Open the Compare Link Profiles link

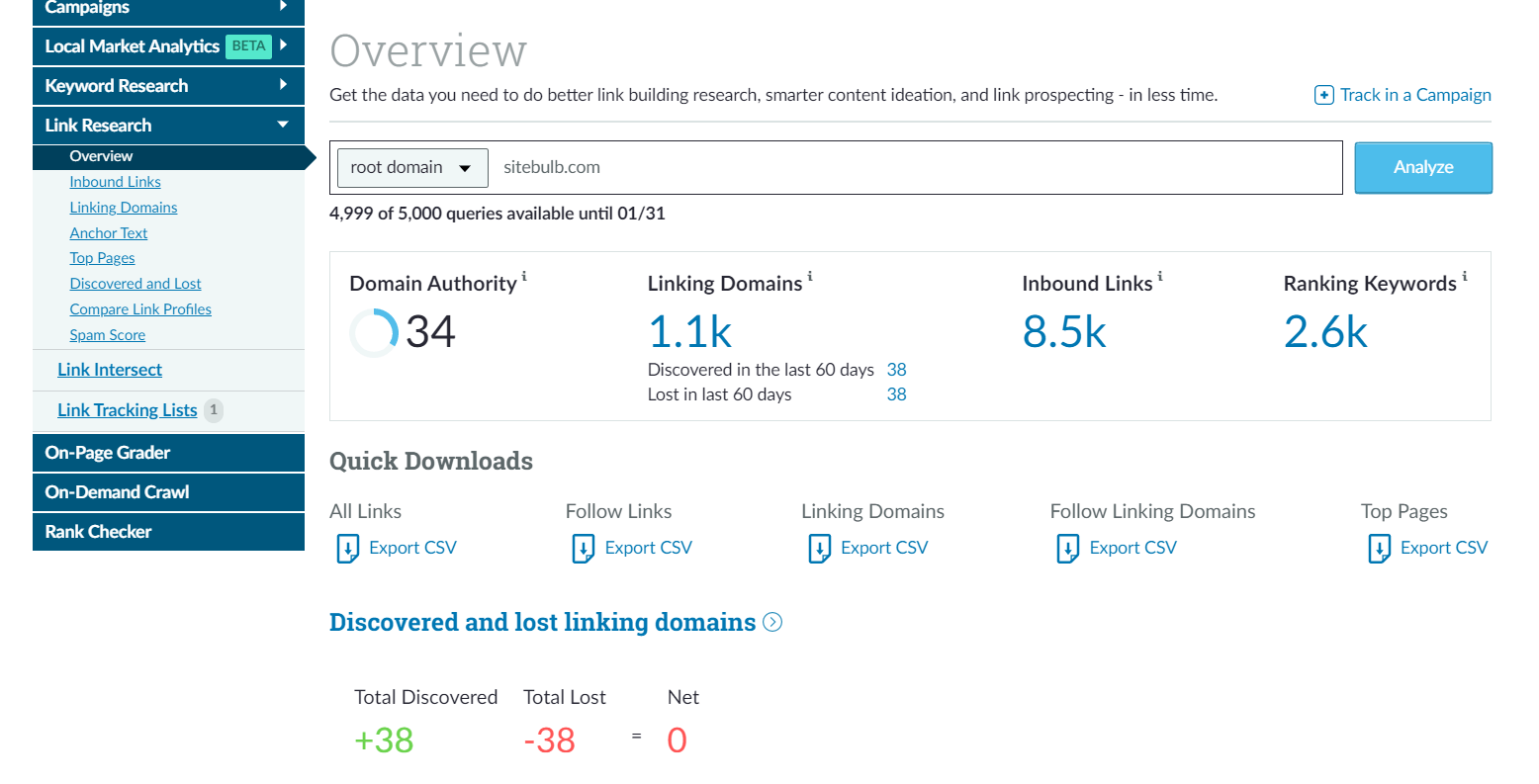[140, 309]
